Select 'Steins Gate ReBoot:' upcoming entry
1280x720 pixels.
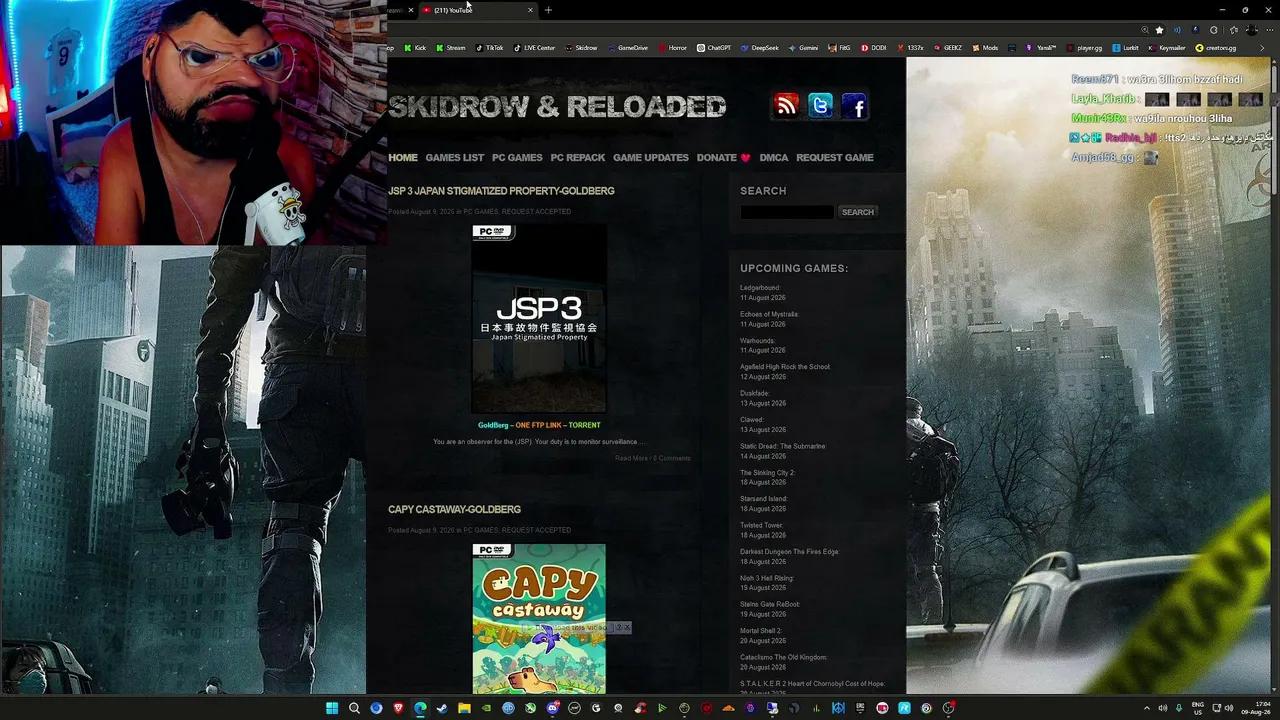[x=770, y=604]
